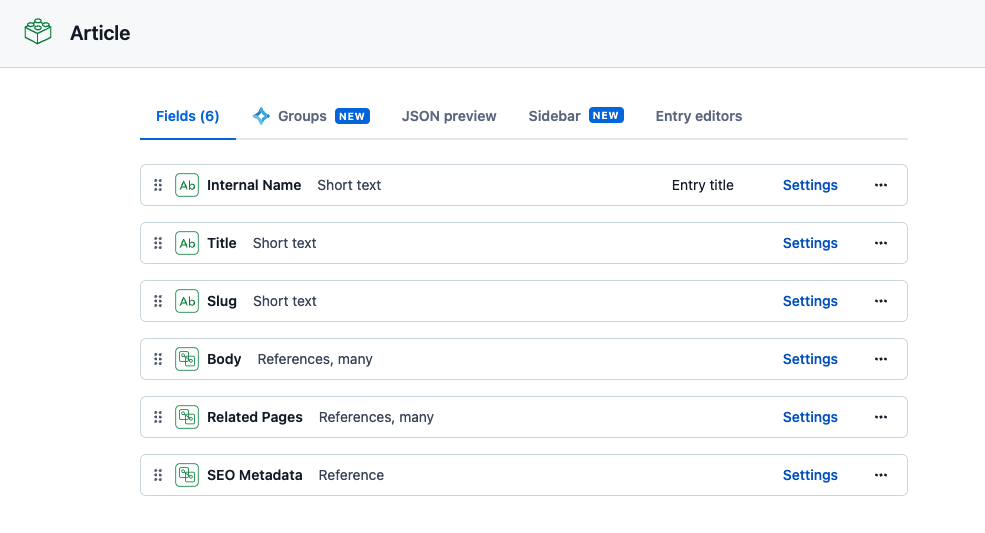The height and width of the screenshot is (533, 985).
Task: Click the text icon beside Internal Name
Action: coord(187,185)
